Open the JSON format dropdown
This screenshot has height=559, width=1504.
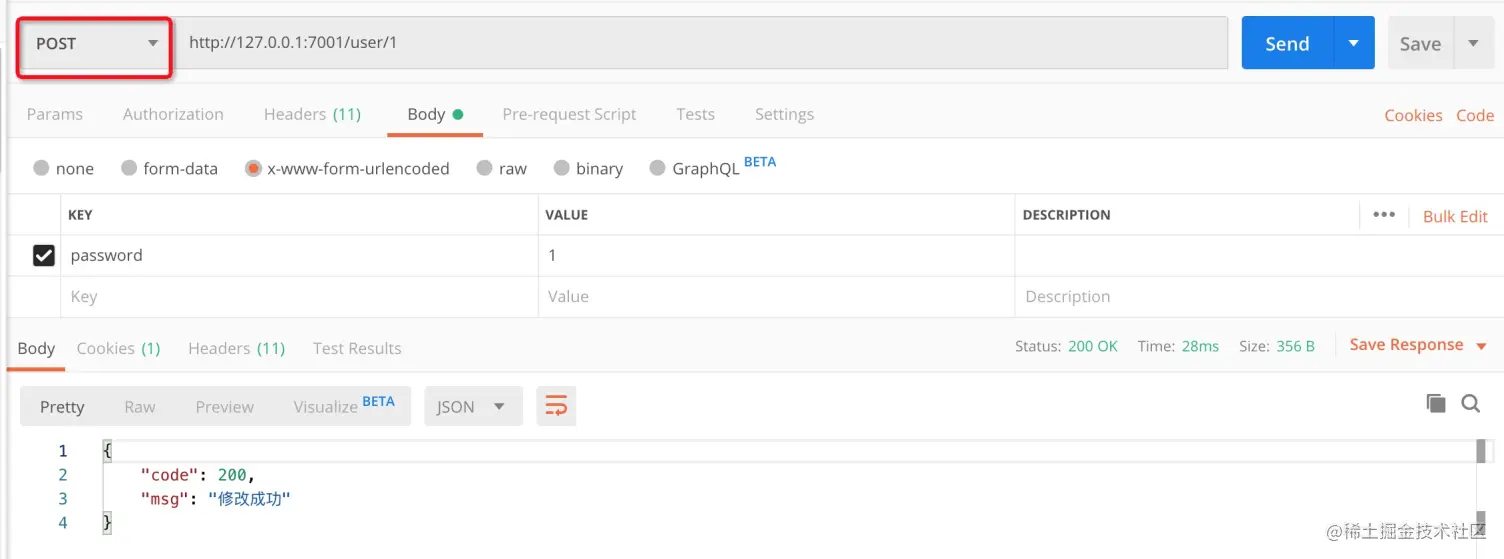pyautogui.click(x=473, y=407)
